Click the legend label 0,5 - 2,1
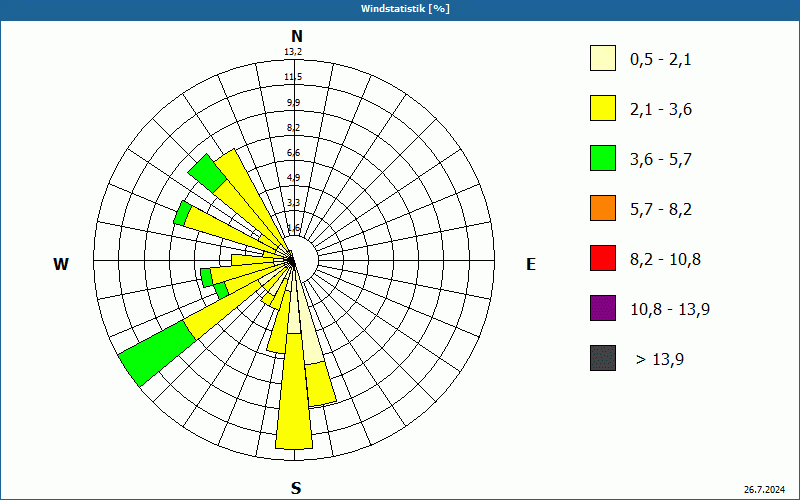 click(661, 60)
